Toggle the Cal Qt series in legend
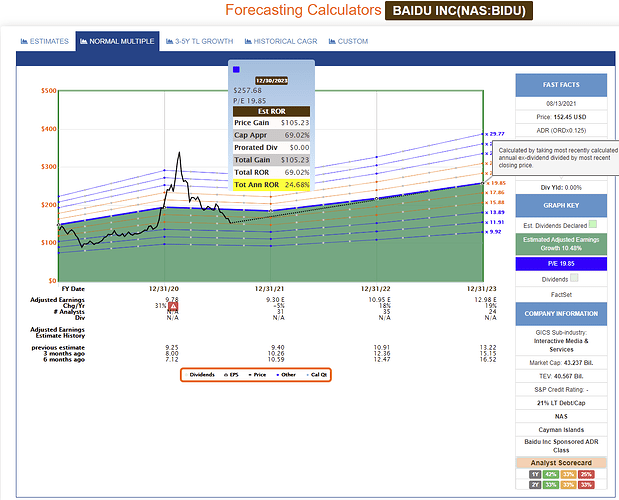Viewport: 619px width, 500px height. (x=317, y=375)
